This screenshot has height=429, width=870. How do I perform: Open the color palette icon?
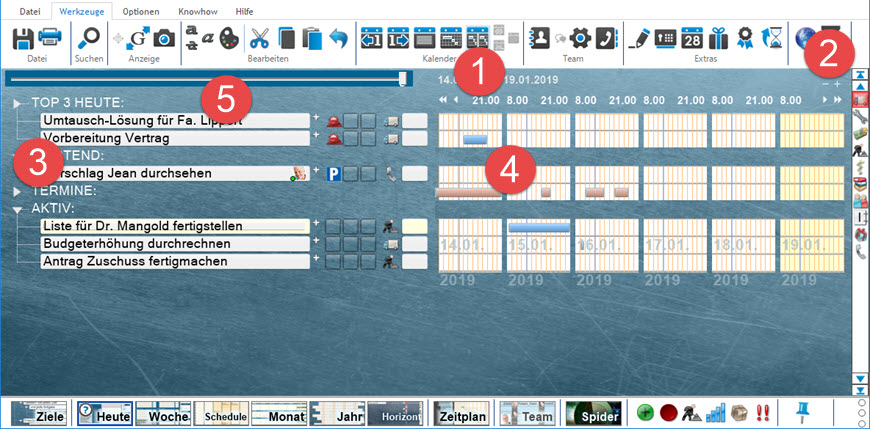pos(229,39)
